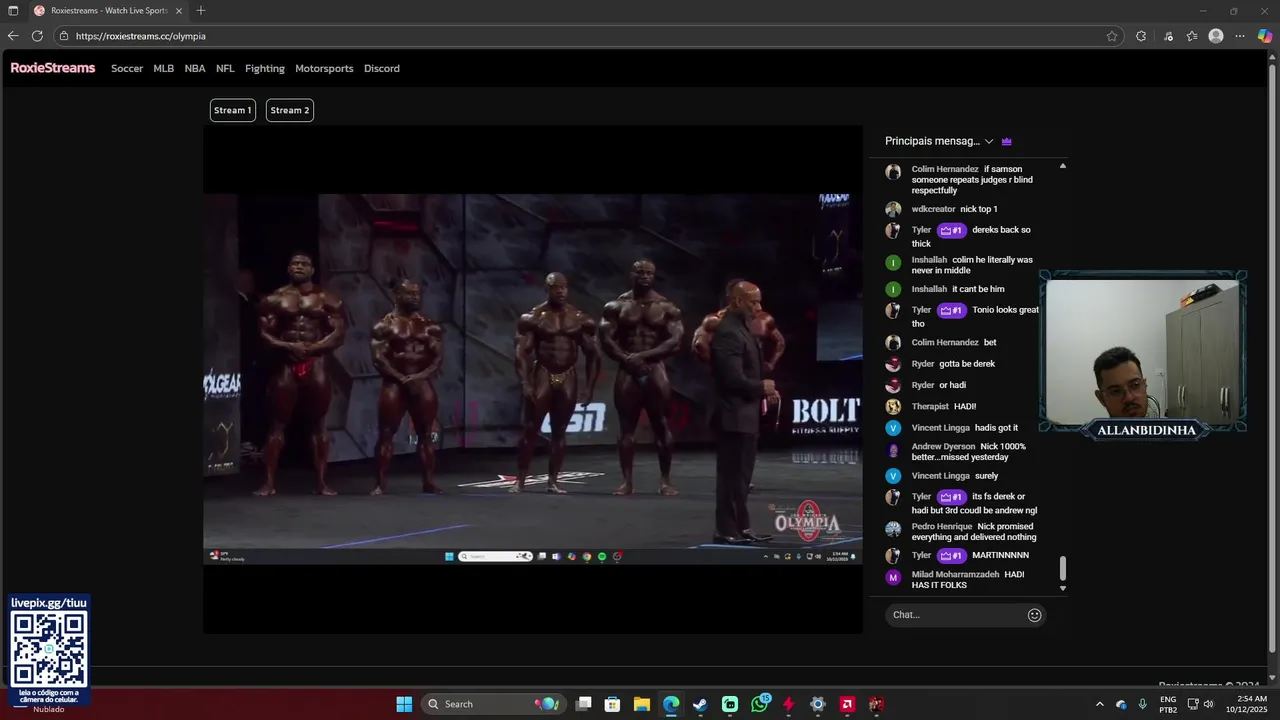Select the Roxiestreams browser tab
This screenshot has height=720, width=1280.
tap(108, 11)
